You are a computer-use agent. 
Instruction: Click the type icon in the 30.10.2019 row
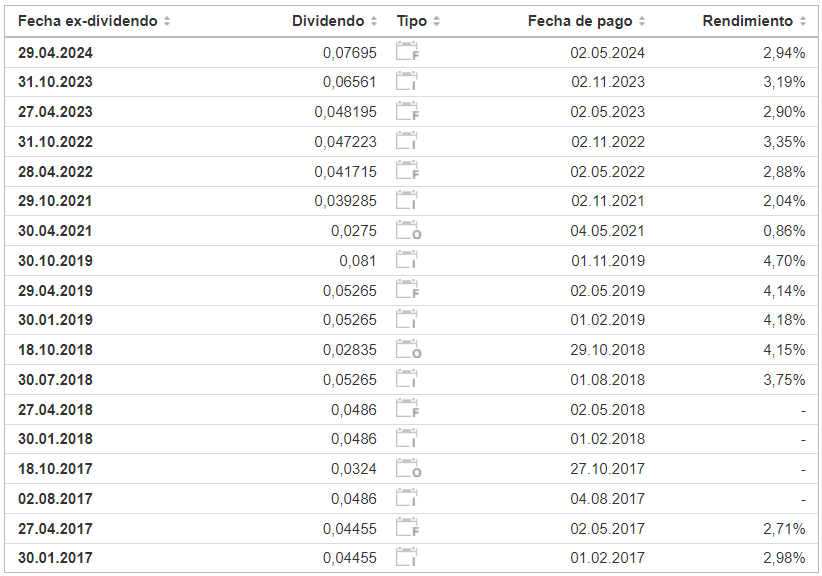pos(407,261)
